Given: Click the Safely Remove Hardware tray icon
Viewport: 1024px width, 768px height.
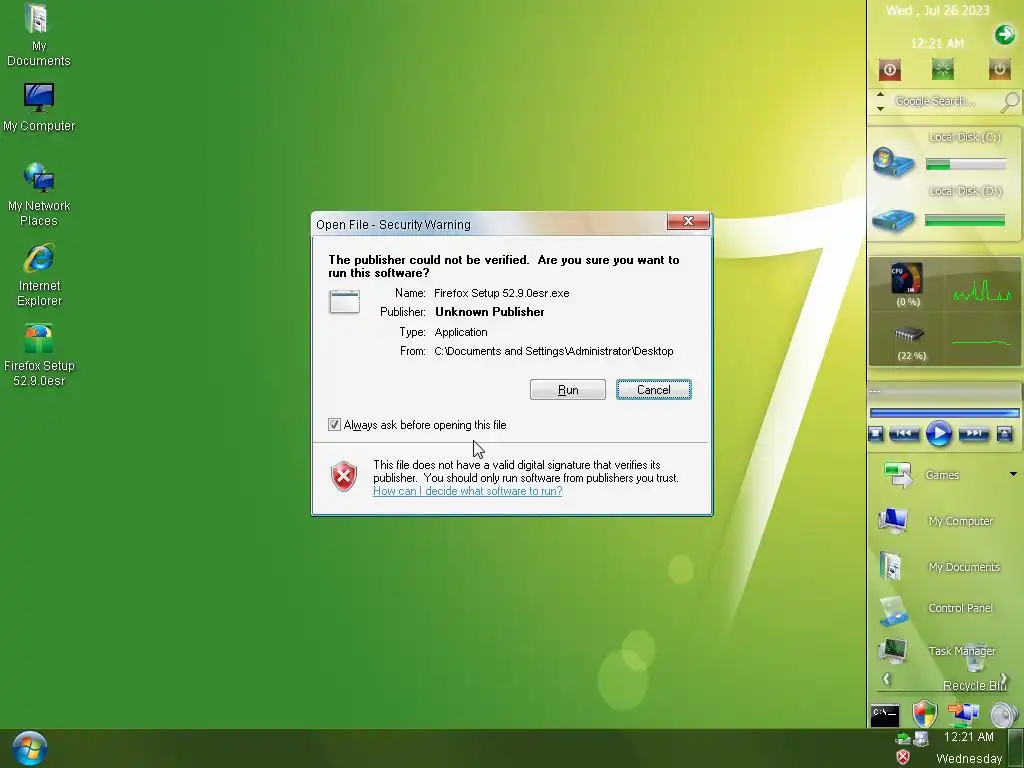Looking at the screenshot, I should (x=903, y=739).
